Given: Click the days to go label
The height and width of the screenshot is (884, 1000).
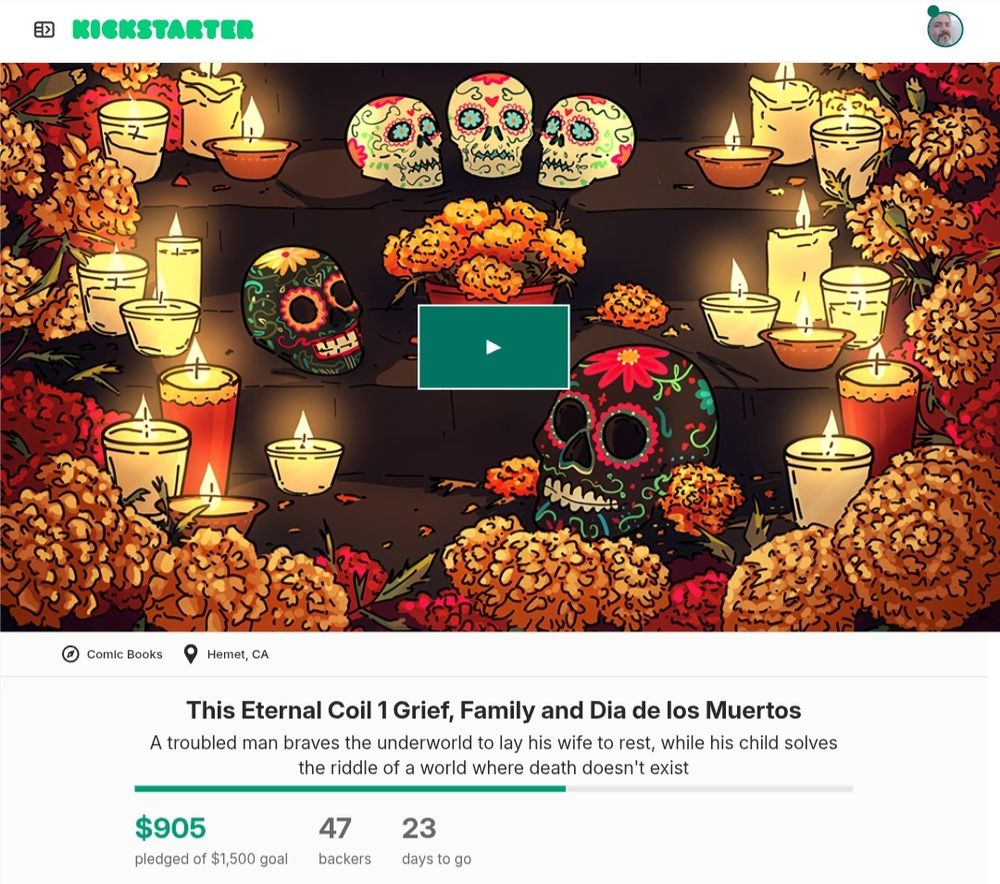Looking at the screenshot, I should pyautogui.click(x=436, y=859).
